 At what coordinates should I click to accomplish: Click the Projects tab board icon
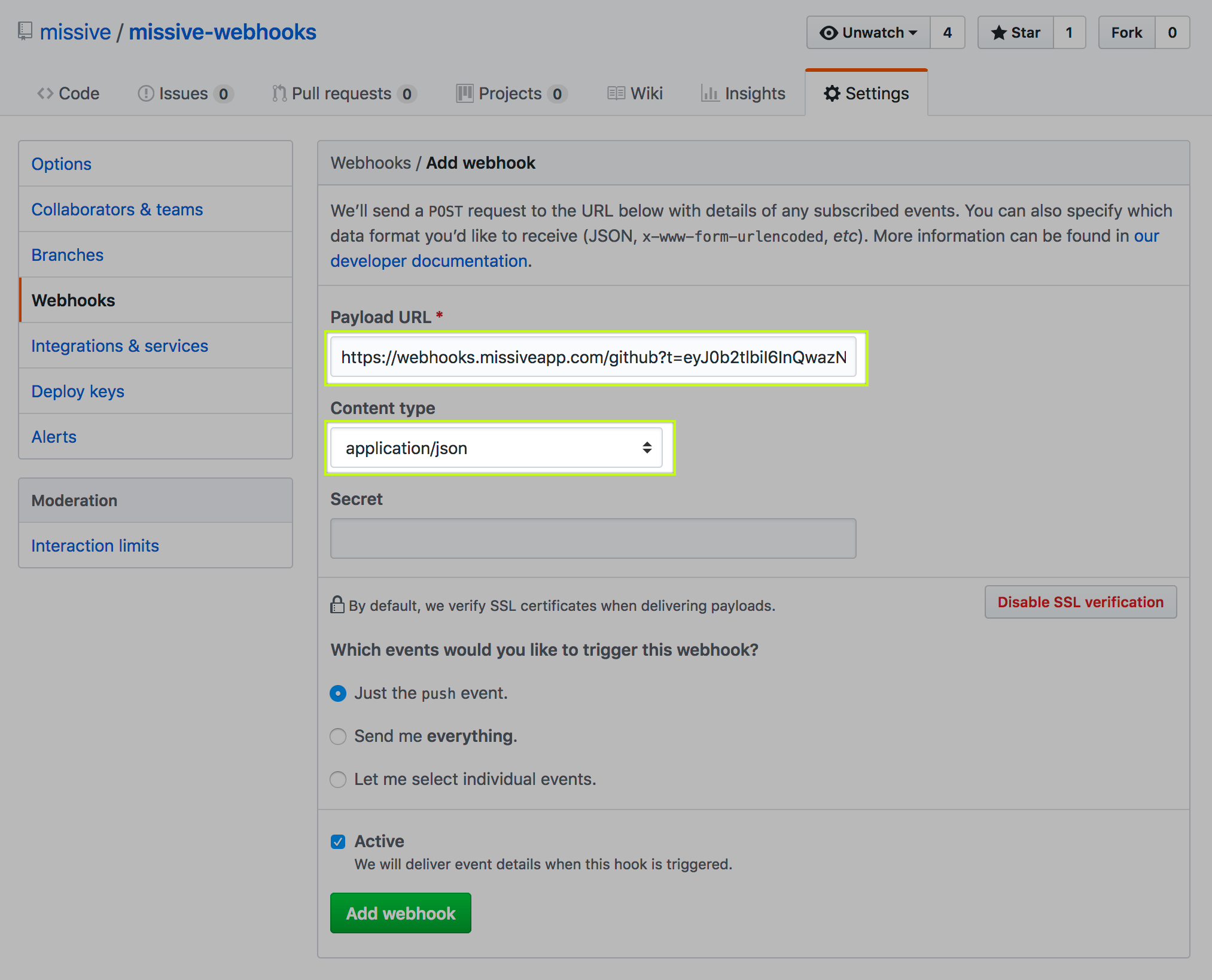pyautogui.click(x=465, y=93)
